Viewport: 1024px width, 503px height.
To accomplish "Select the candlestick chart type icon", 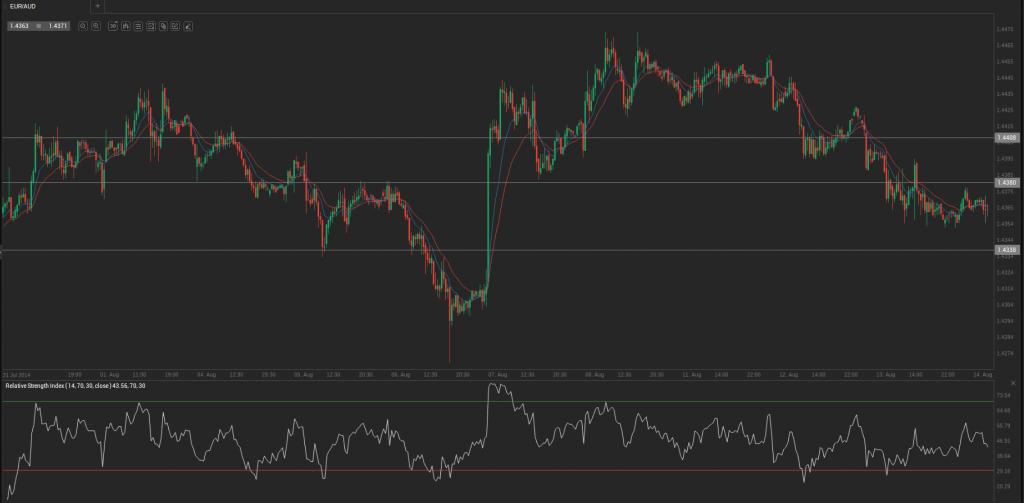I will pyautogui.click(x=125, y=25).
